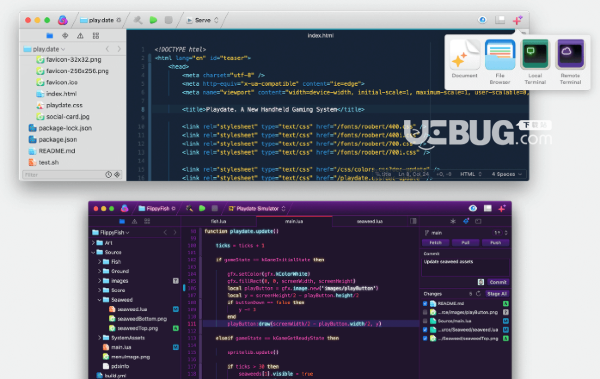
Task: Switch to the fish.lua tab
Action: click(x=218, y=221)
